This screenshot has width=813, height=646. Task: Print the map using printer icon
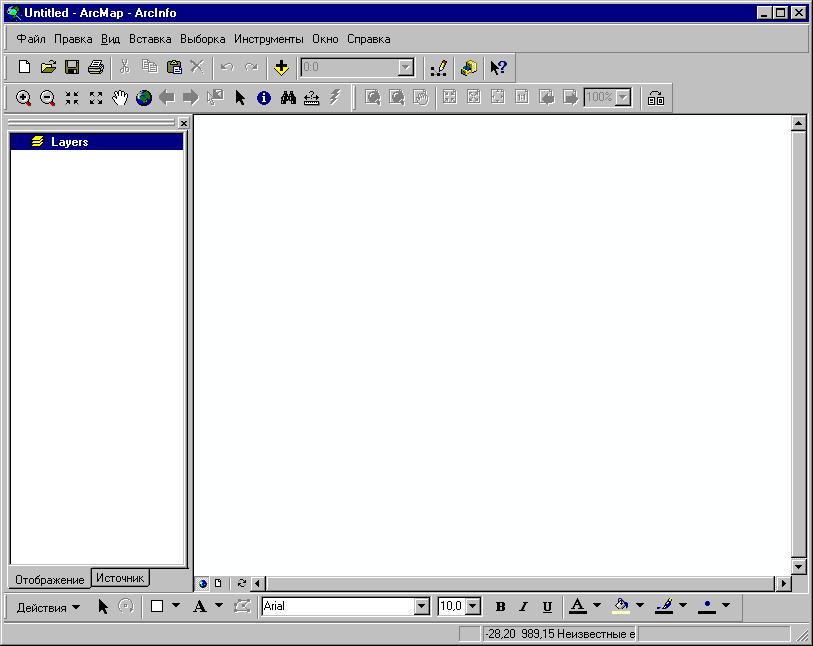(x=96, y=67)
